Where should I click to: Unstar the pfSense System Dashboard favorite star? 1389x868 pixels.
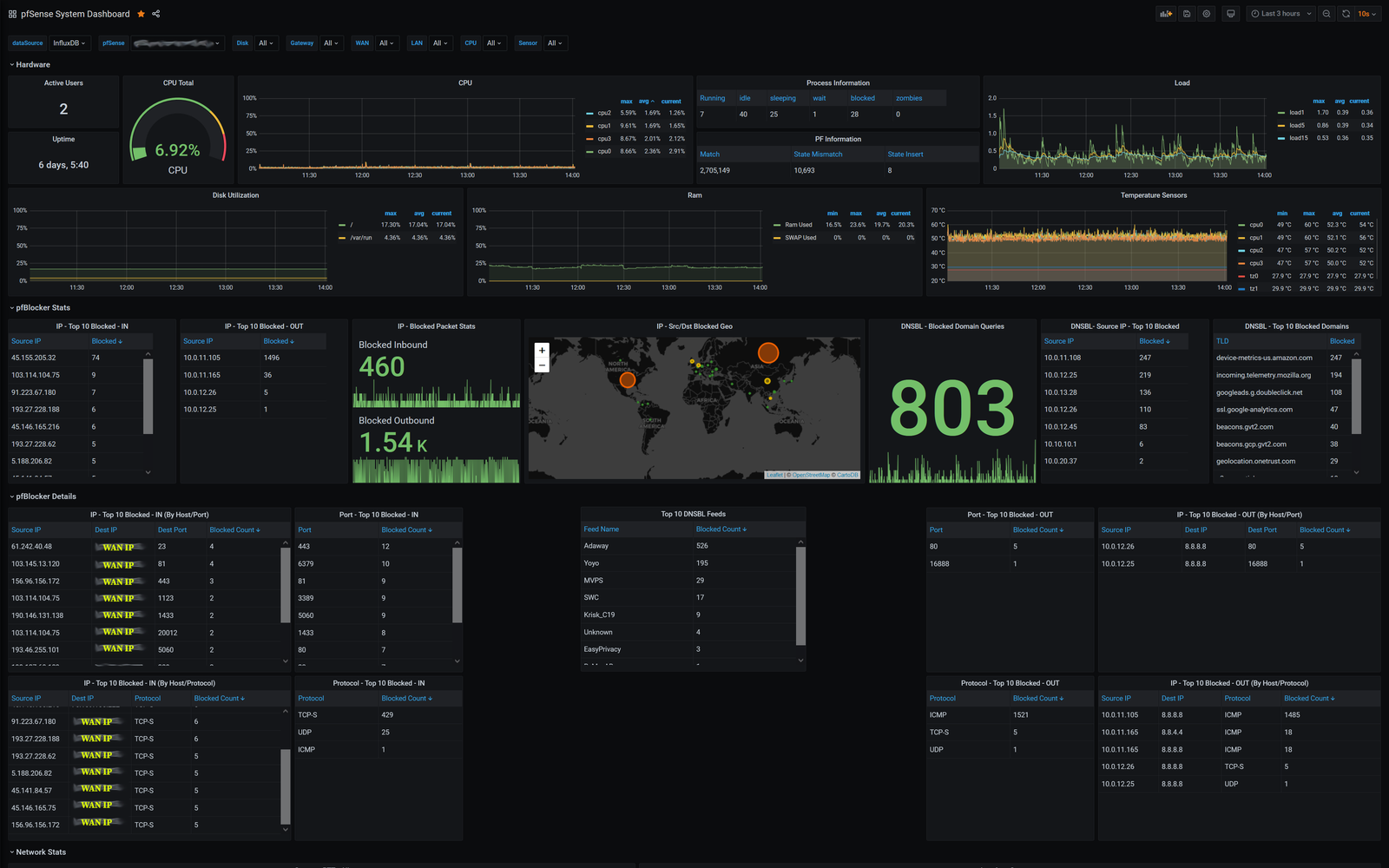click(x=141, y=14)
